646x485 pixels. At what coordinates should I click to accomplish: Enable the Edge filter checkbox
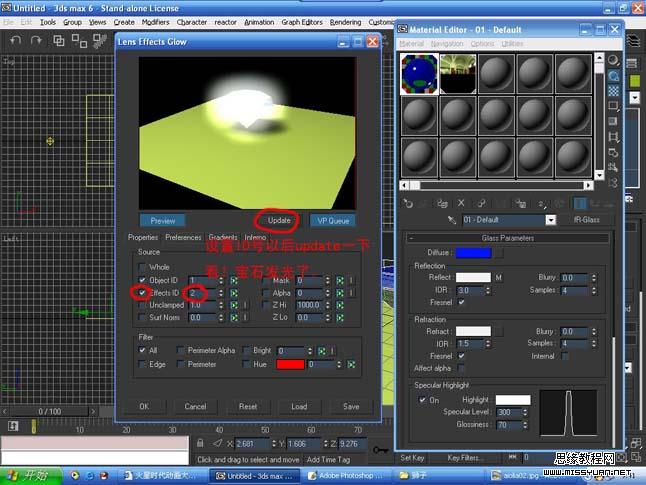(x=142, y=364)
